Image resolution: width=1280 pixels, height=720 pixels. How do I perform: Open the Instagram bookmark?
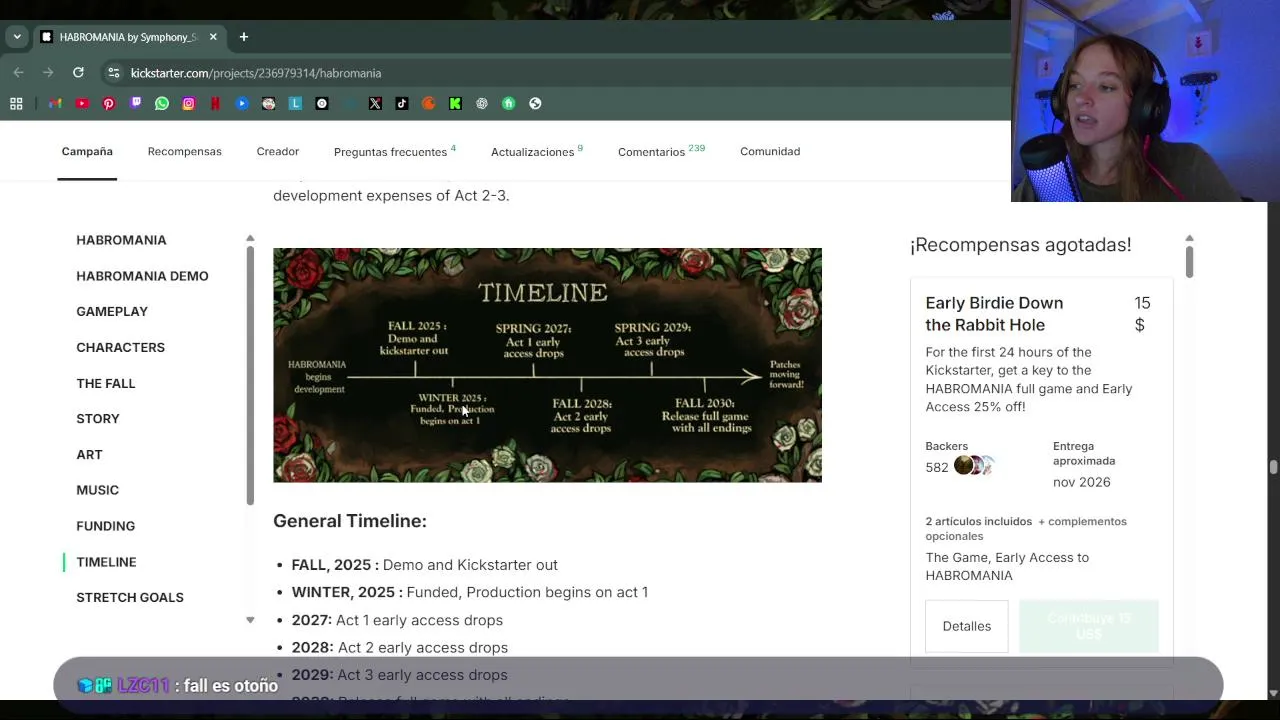tap(189, 103)
